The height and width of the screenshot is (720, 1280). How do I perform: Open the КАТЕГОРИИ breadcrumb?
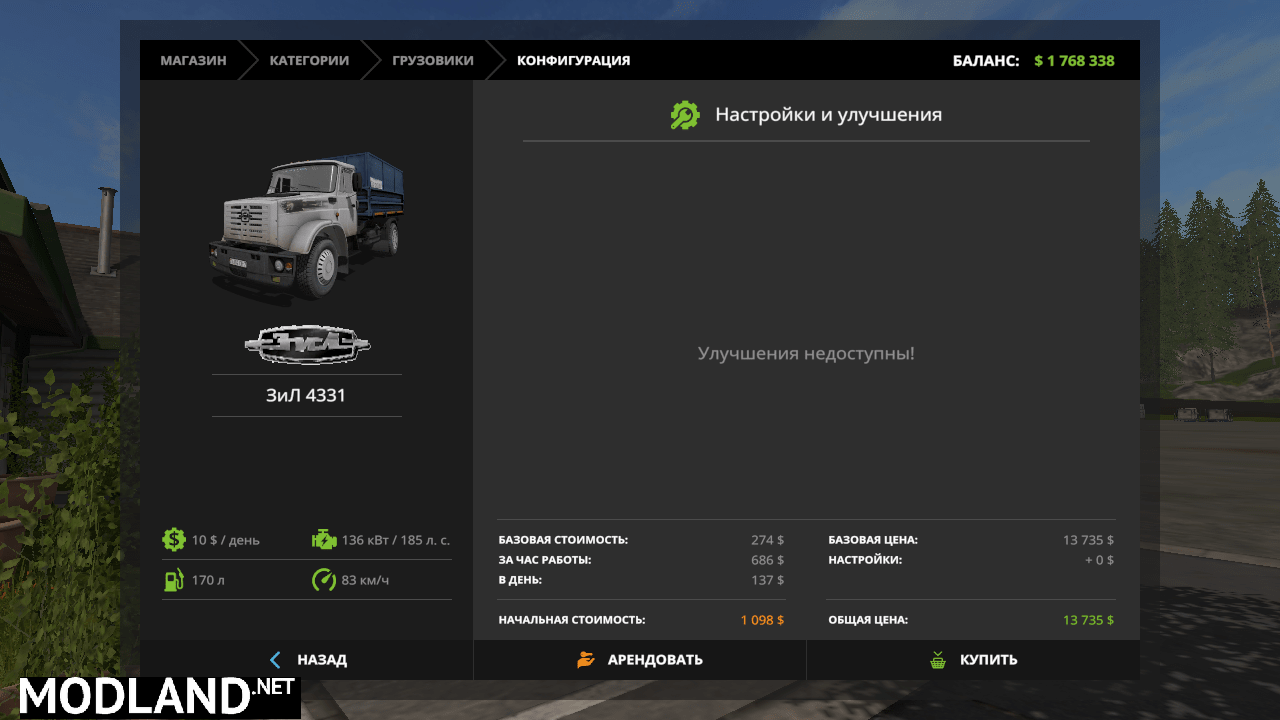309,60
